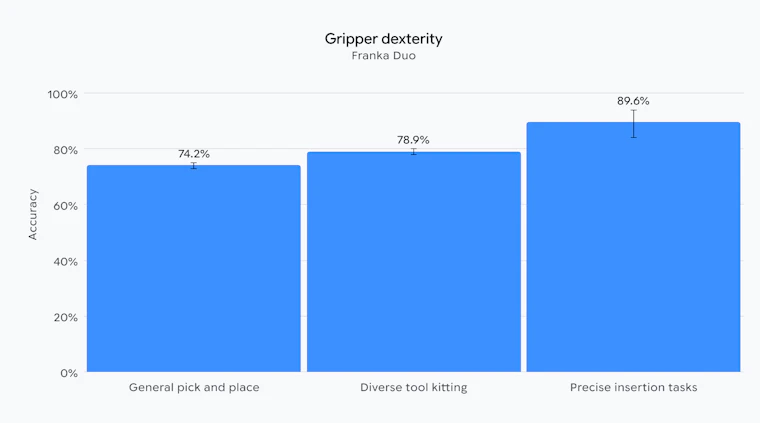Click the 80% axis tick label

click(x=65, y=150)
